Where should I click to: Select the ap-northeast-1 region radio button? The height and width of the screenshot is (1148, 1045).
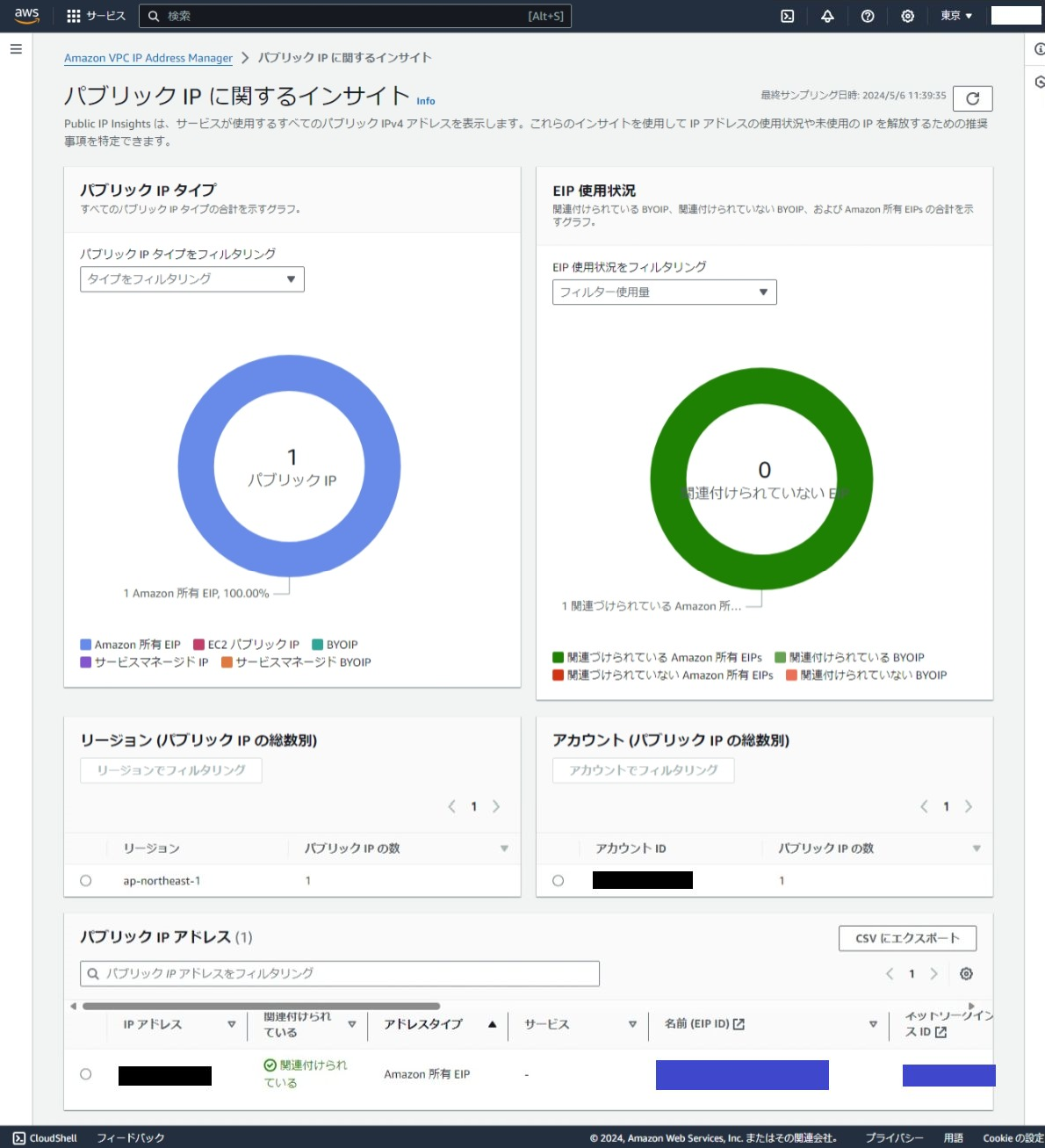[x=86, y=881]
